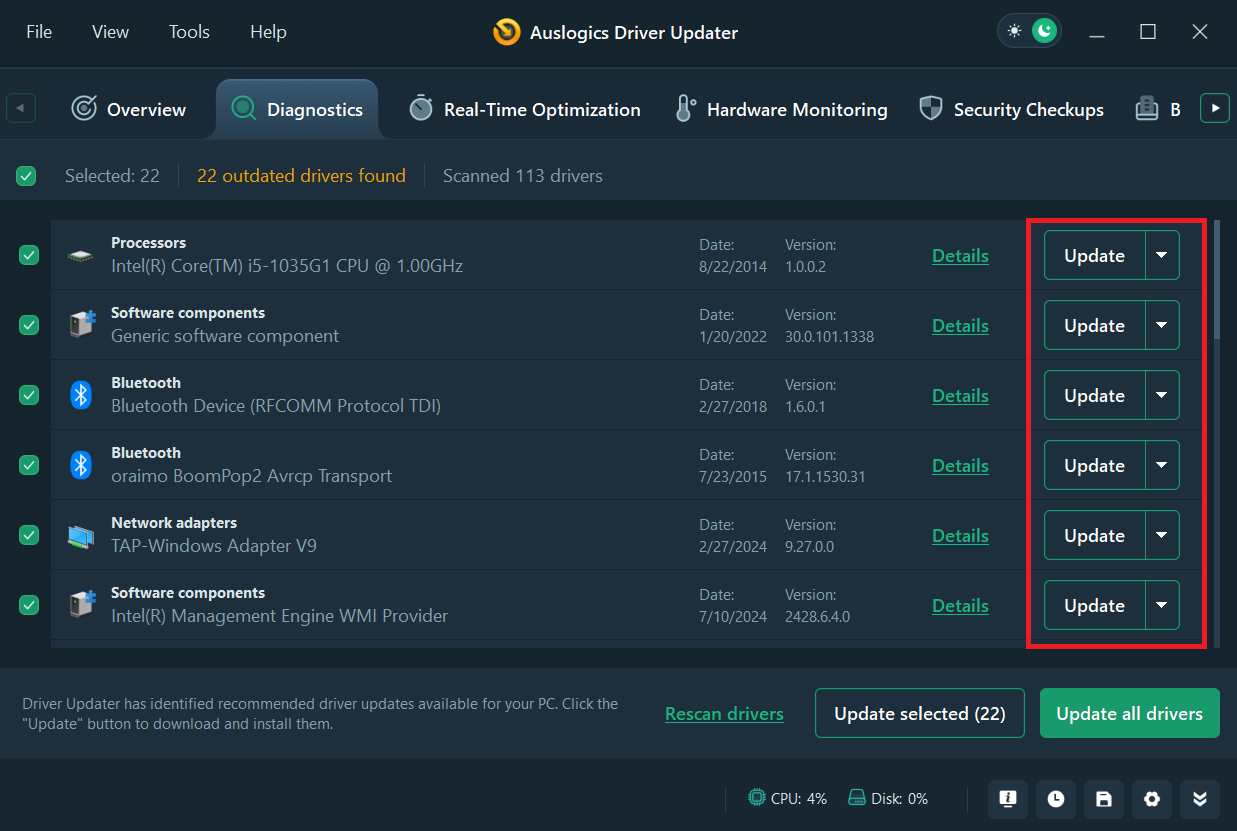Update the Intel Management Engine WMI Provider driver
This screenshot has height=831, width=1237.
coord(1094,605)
